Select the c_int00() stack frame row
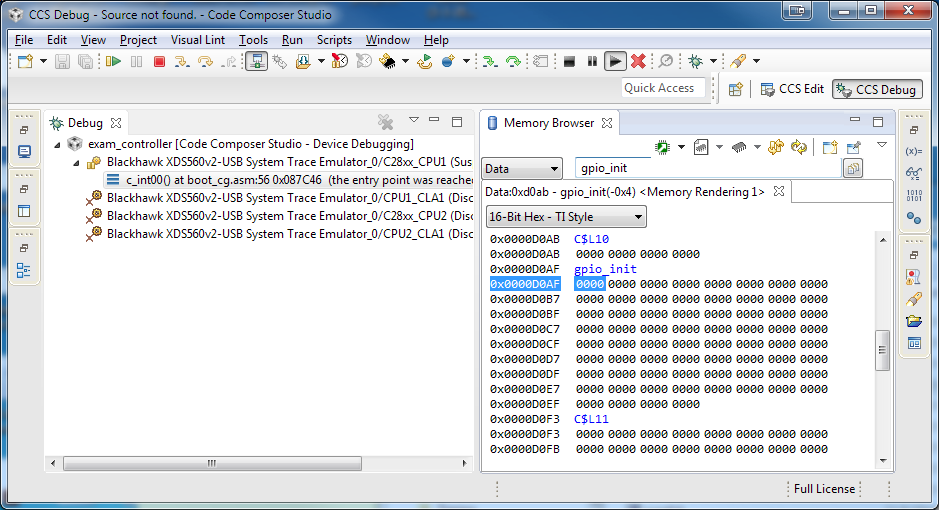 coord(289,180)
